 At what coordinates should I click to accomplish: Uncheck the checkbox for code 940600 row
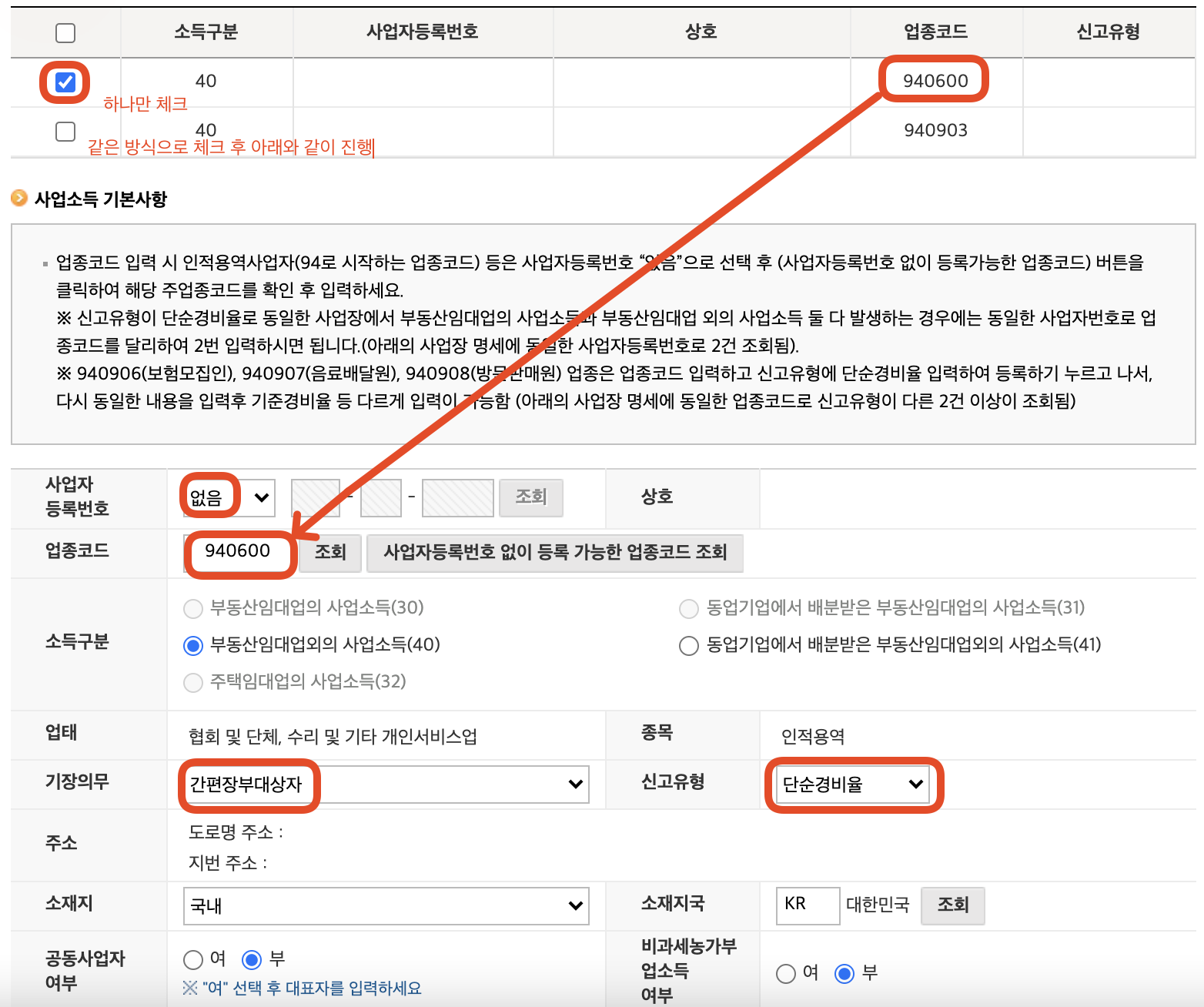tap(65, 82)
